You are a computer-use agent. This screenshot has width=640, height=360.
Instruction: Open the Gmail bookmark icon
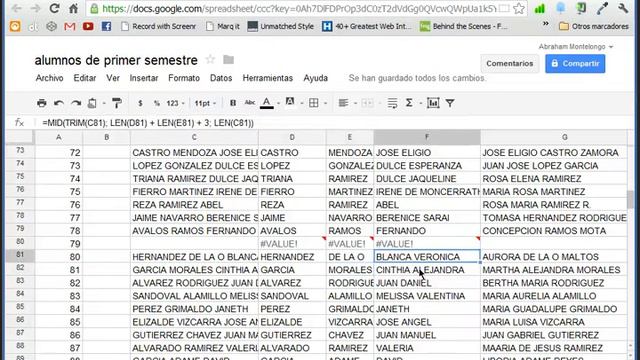point(70,27)
